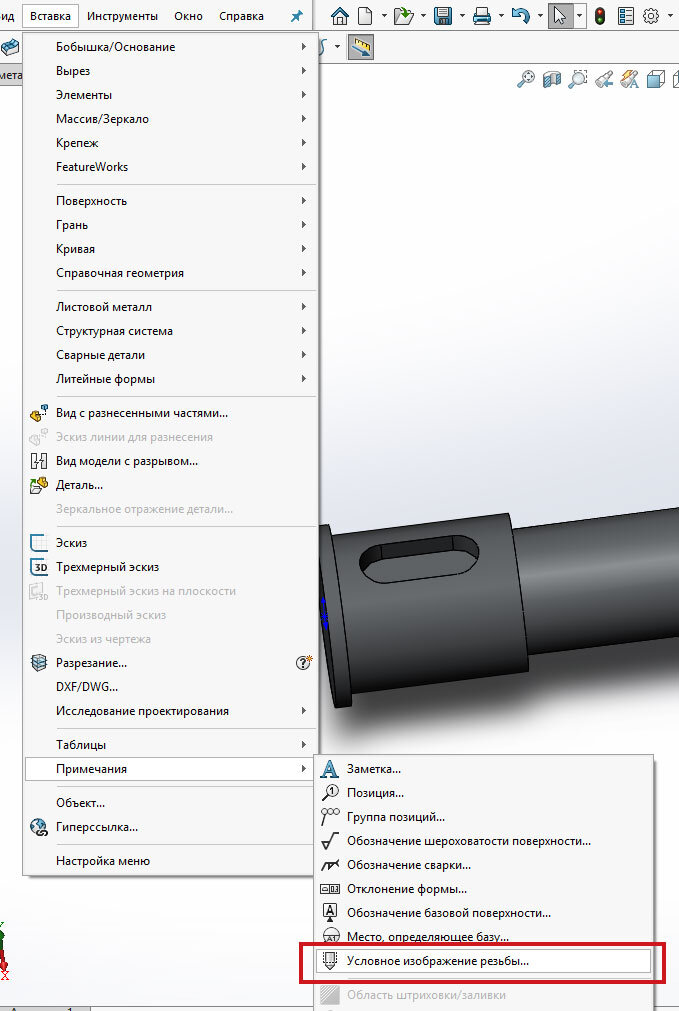Image resolution: width=679 pixels, height=1011 pixels.
Task: Open the dropdown arrow beside Undo
Action: (x=540, y=15)
